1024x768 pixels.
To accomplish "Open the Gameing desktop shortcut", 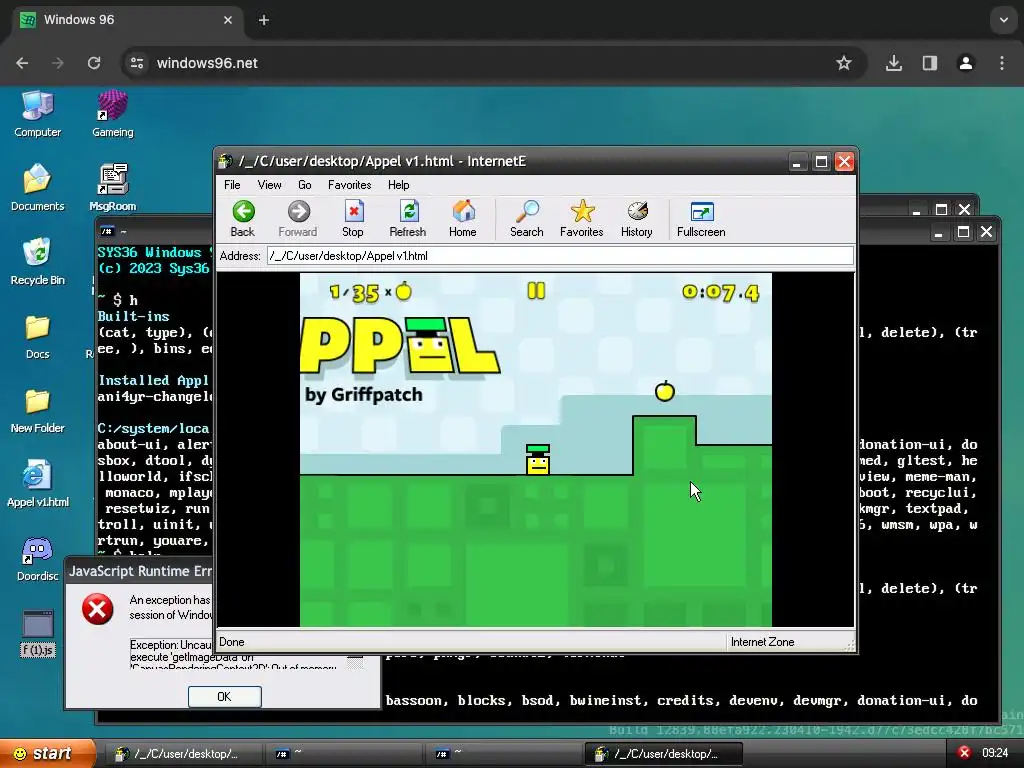I will pyautogui.click(x=112, y=115).
